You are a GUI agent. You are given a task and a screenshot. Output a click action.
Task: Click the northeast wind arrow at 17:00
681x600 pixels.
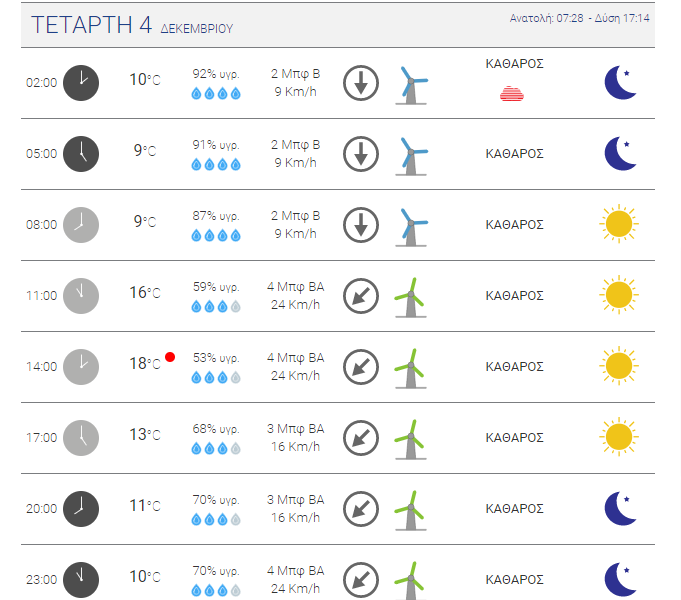pyautogui.click(x=361, y=438)
